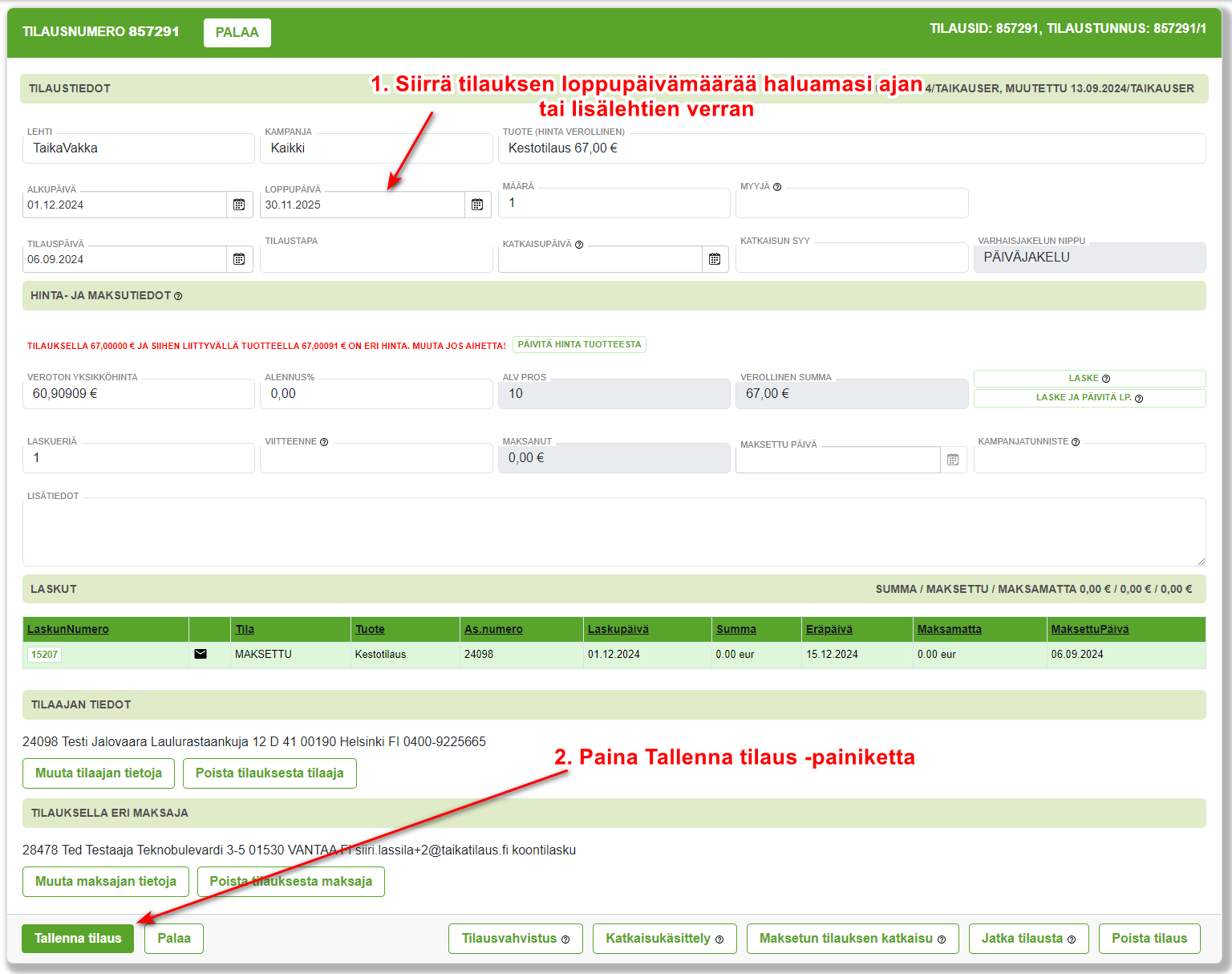Delete order with Poista tilaus

coord(1149,939)
